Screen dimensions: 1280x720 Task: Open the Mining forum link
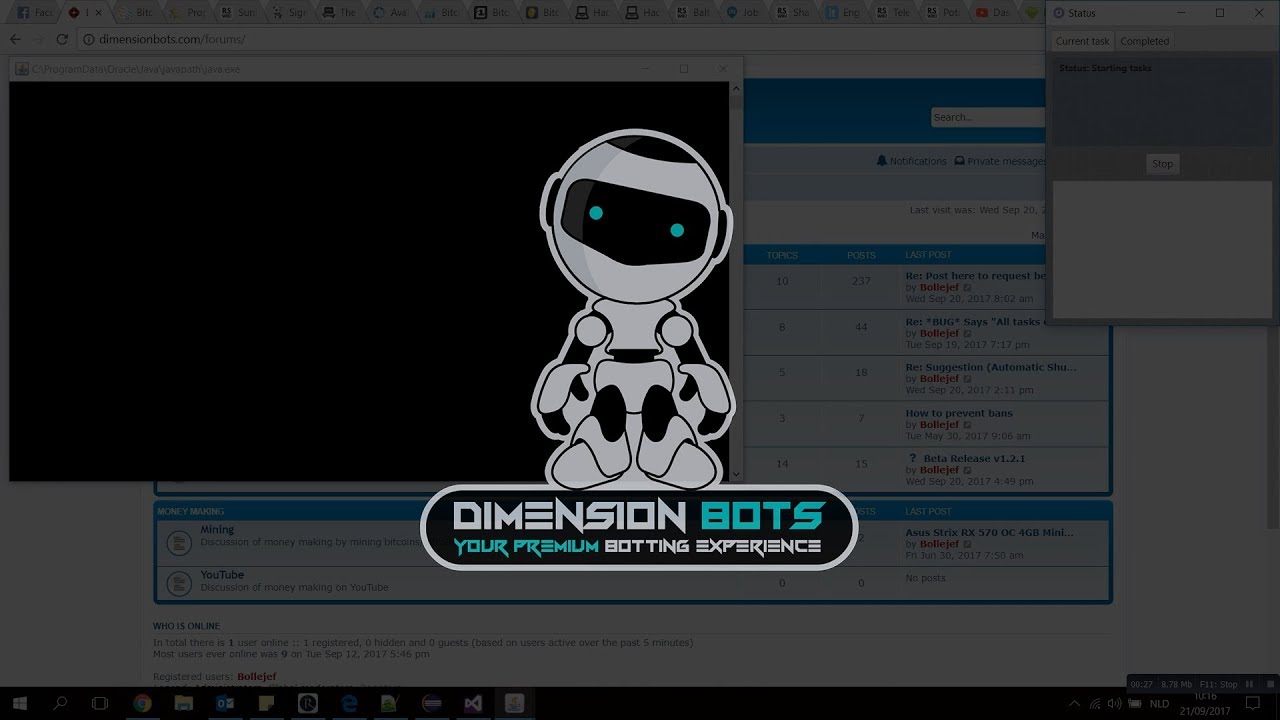tap(217, 530)
